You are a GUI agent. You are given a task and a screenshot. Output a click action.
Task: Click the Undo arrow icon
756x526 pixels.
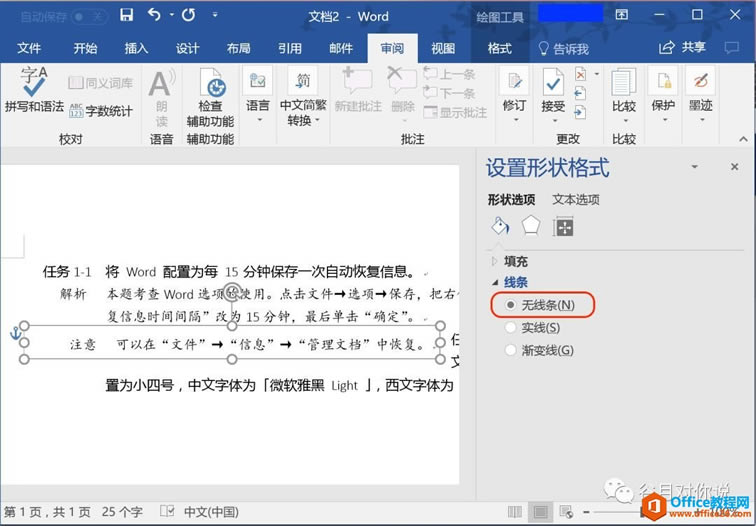pos(154,15)
